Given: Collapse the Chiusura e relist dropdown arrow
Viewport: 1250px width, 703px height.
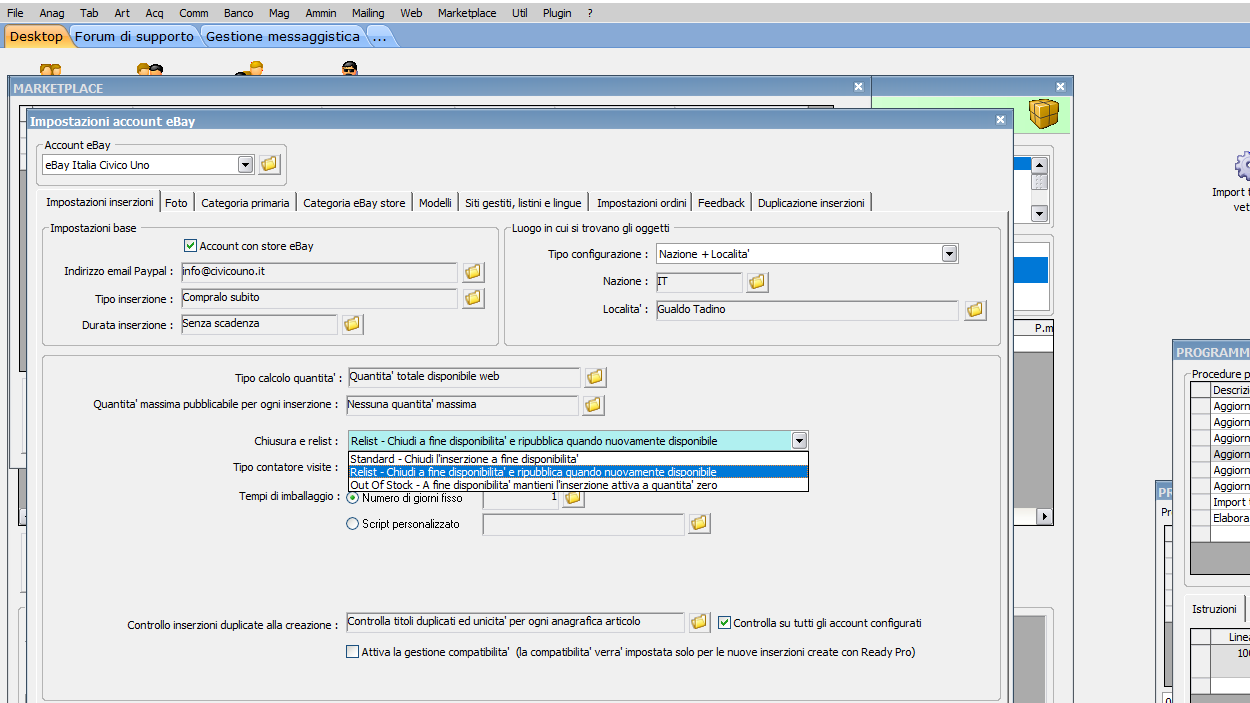Looking at the screenshot, I should tap(799, 440).
